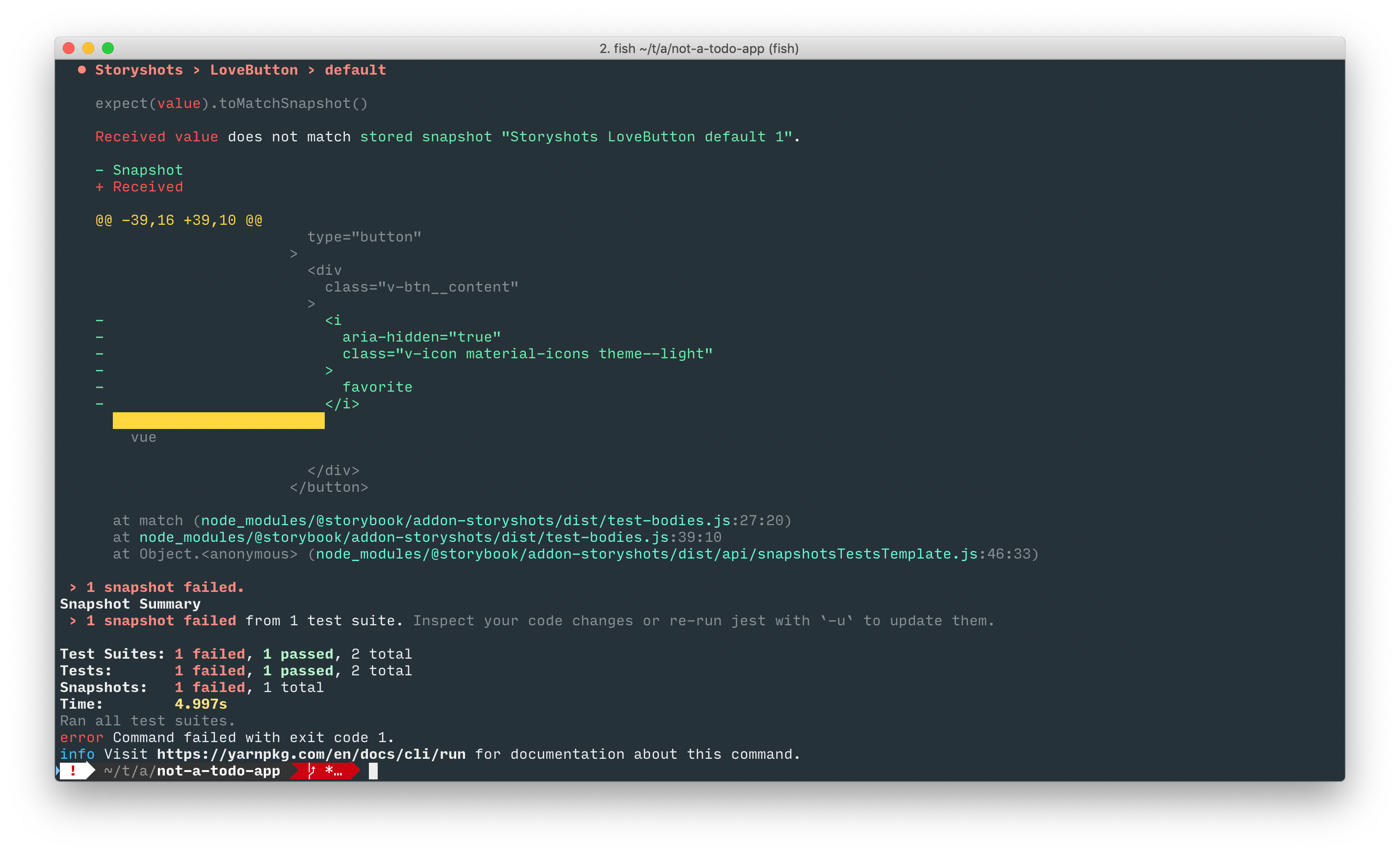Viewport: 1400px width, 854px height.
Task: Click the diff hunk header @@ -39,16 +39,10 @@
Action: tap(179, 220)
